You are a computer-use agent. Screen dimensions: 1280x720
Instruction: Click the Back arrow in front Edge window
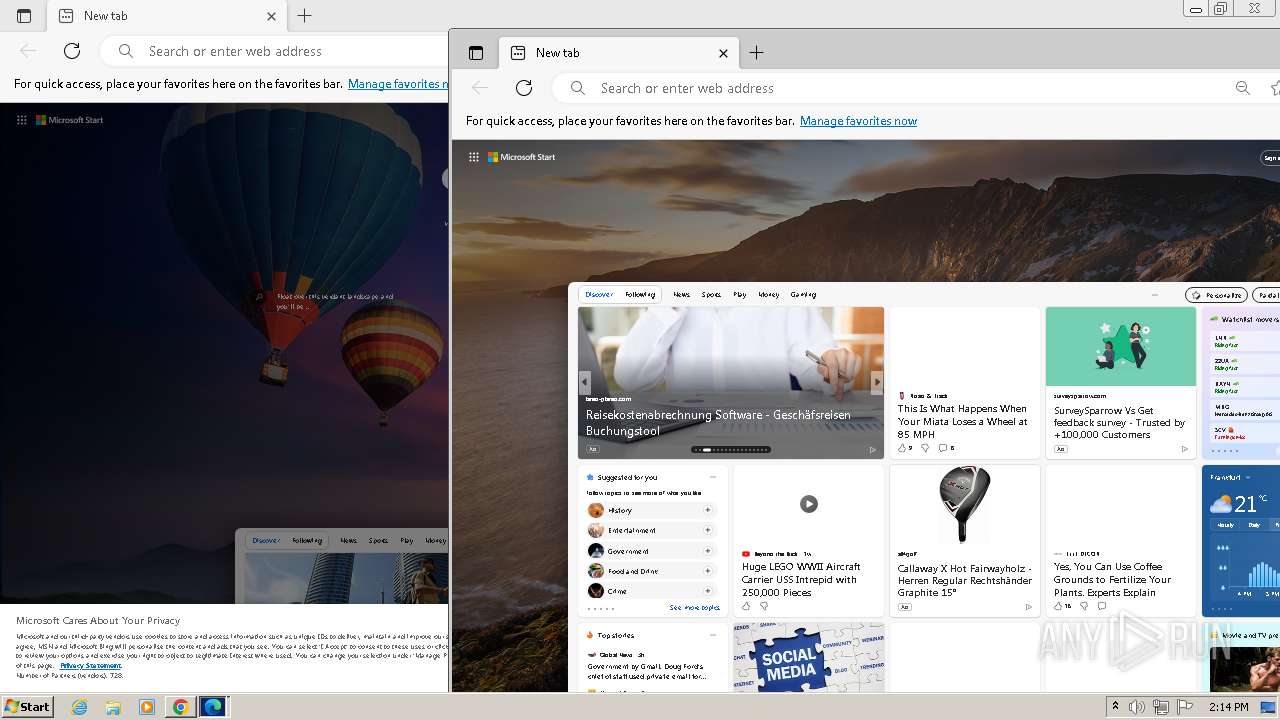point(480,88)
